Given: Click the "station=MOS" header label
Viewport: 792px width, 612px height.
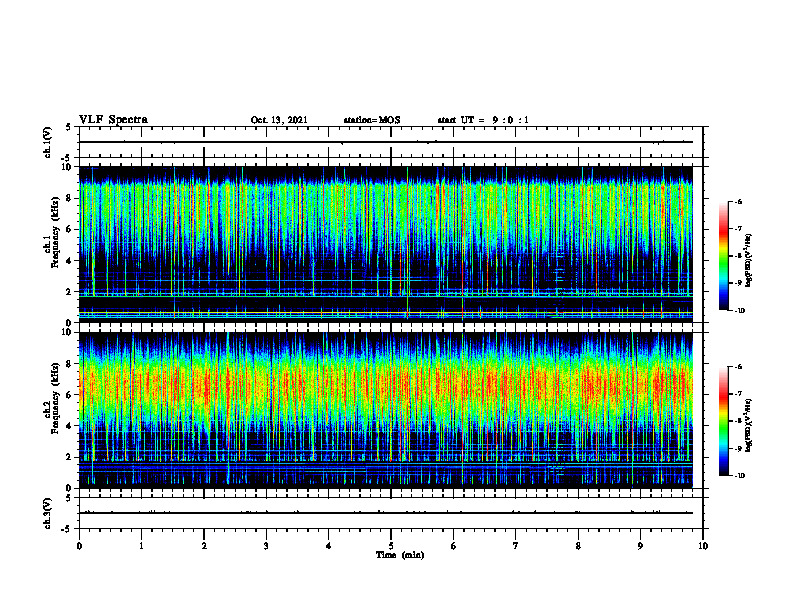Looking at the screenshot, I should pyautogui.click(x=372, y=120).
